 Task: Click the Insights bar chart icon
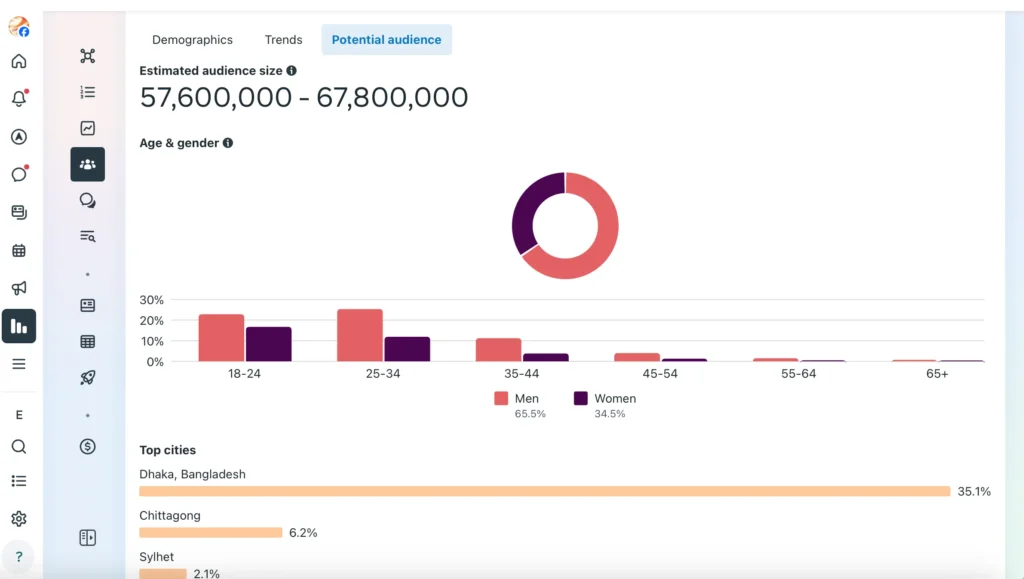(x=19, y=326)
